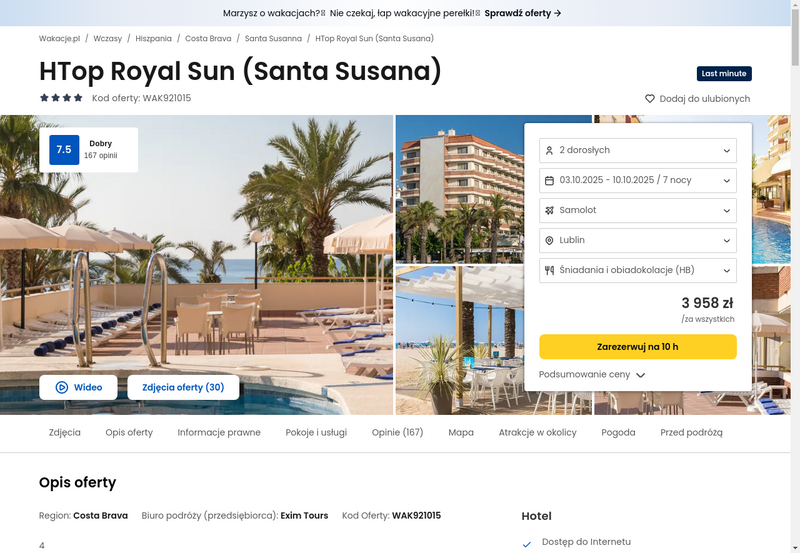
Task: Click the 7.5 rating score badge
Action: (x=64, y=149)
